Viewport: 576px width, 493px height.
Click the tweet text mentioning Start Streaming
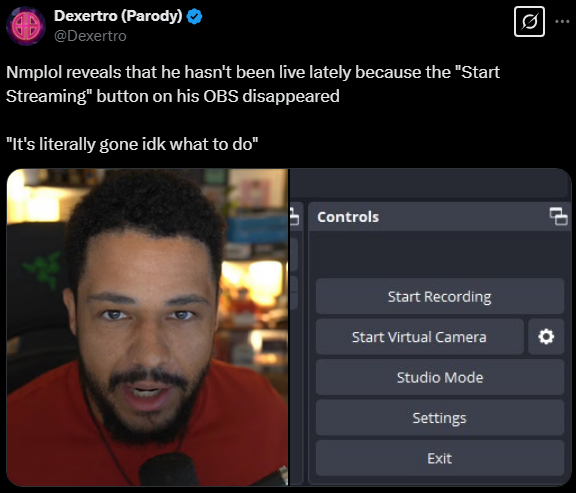(253, 84)
